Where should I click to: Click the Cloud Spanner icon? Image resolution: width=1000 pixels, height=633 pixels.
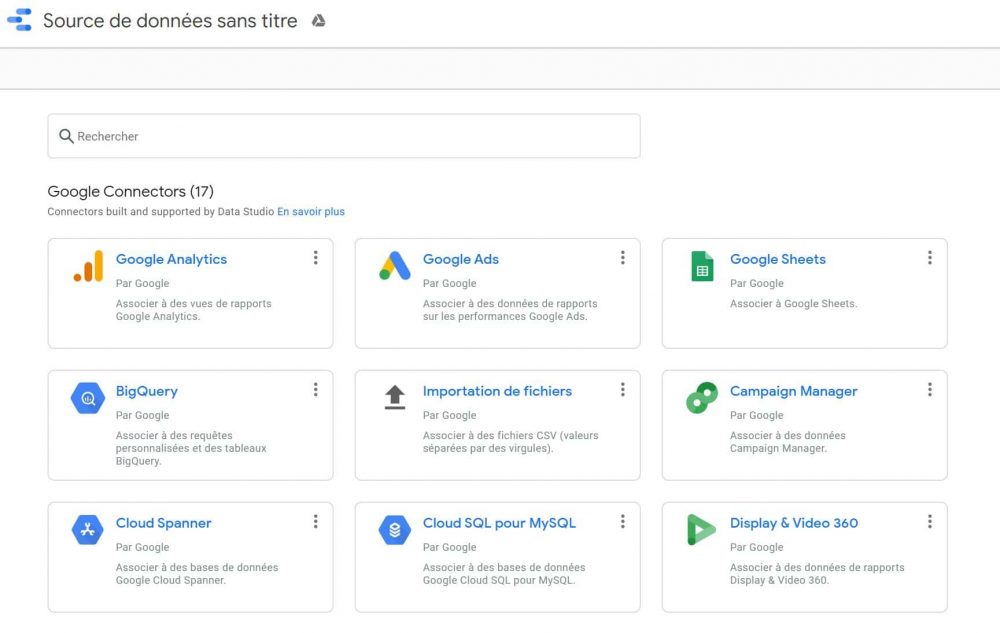click(x=87, y=529)
